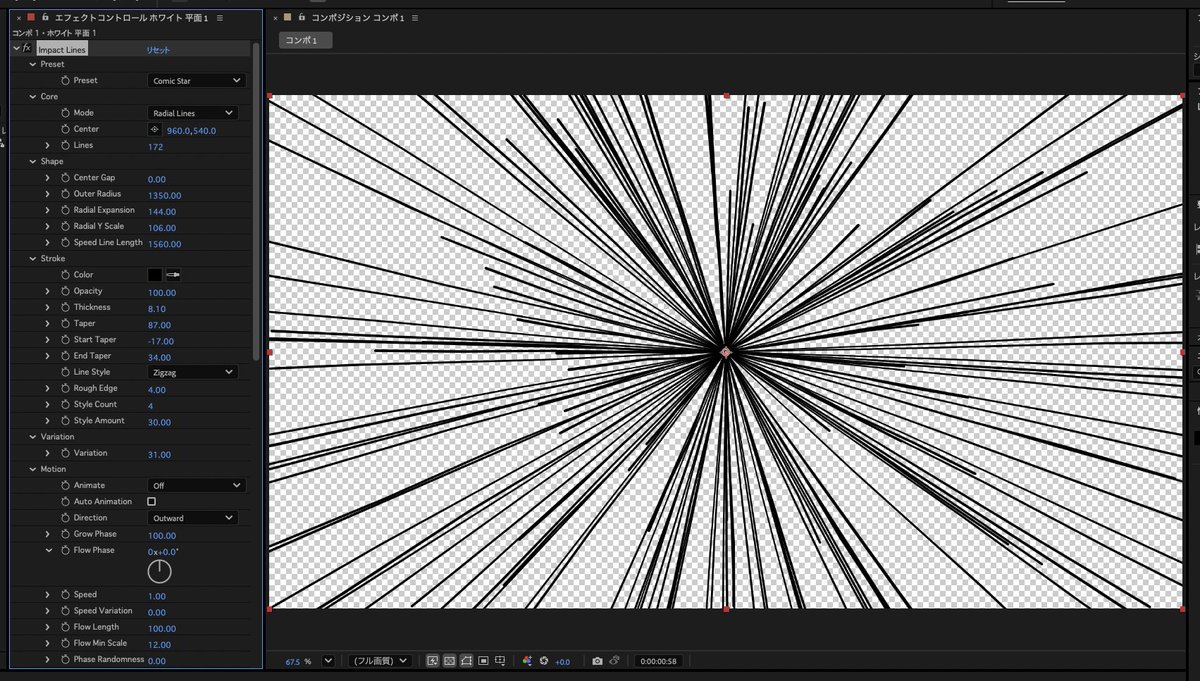Click the Effect Controls vertical scrollbar
The width and height of the screenshot is (1200, 681).
pos(257,200)
